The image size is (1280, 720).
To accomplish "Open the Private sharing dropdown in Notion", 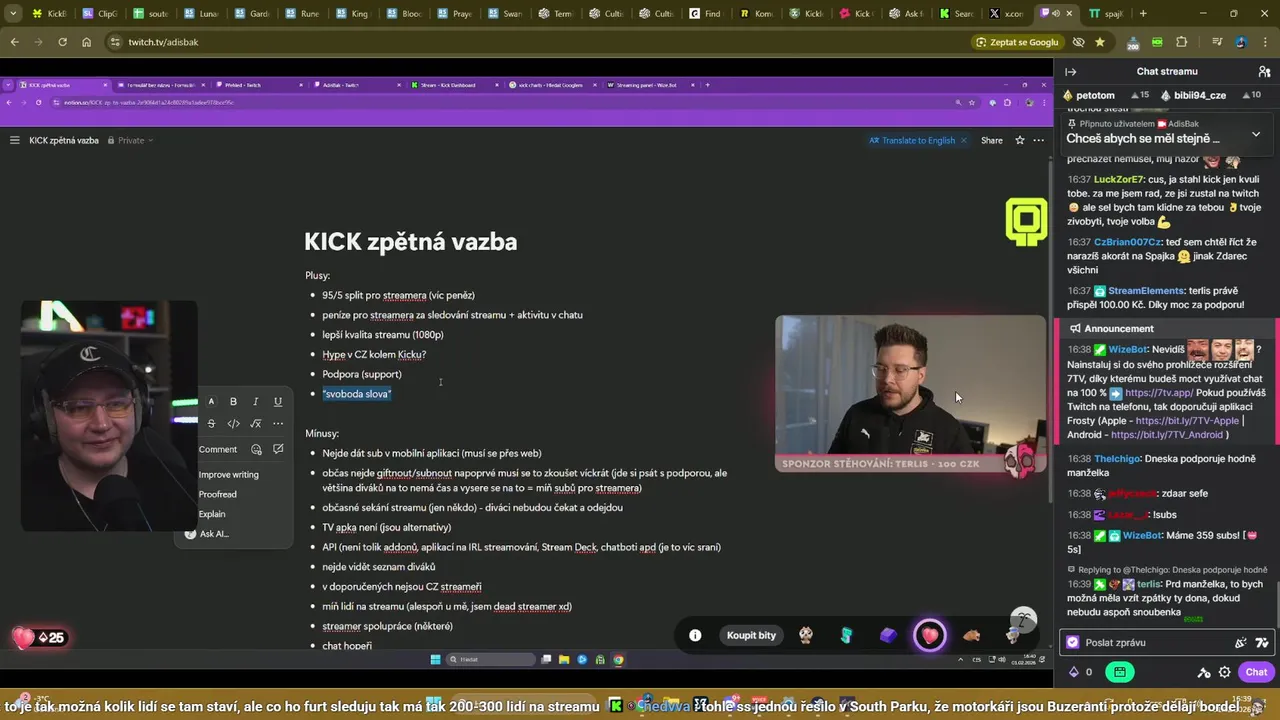I will pyautogui.click(x=130, y=140).
